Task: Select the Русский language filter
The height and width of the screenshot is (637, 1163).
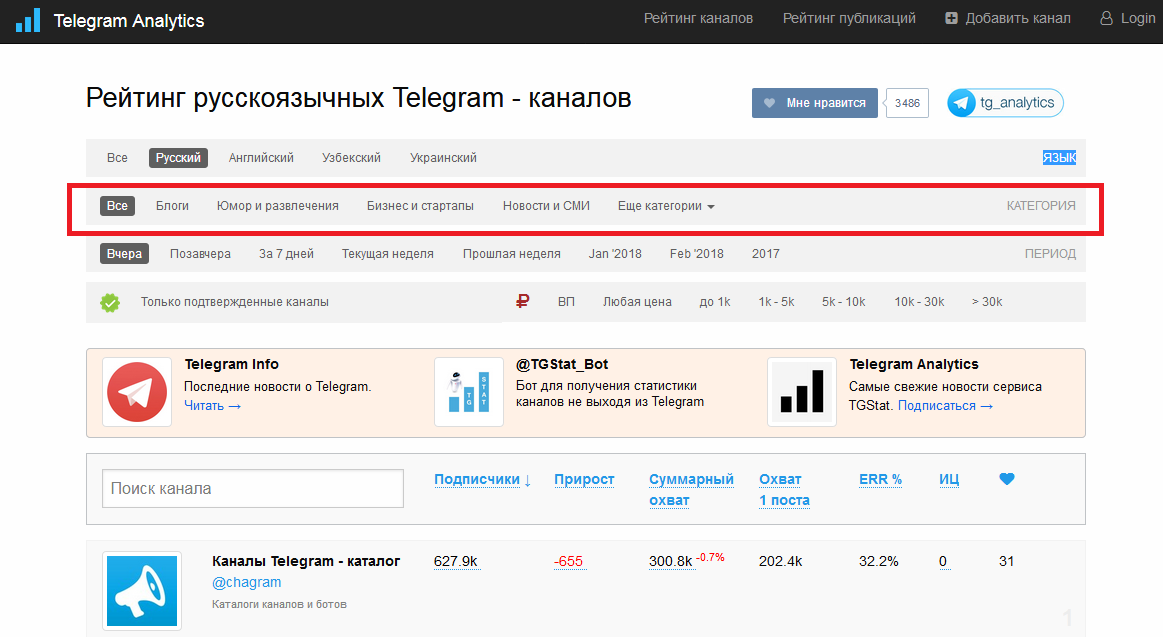Action: [178, 158]
